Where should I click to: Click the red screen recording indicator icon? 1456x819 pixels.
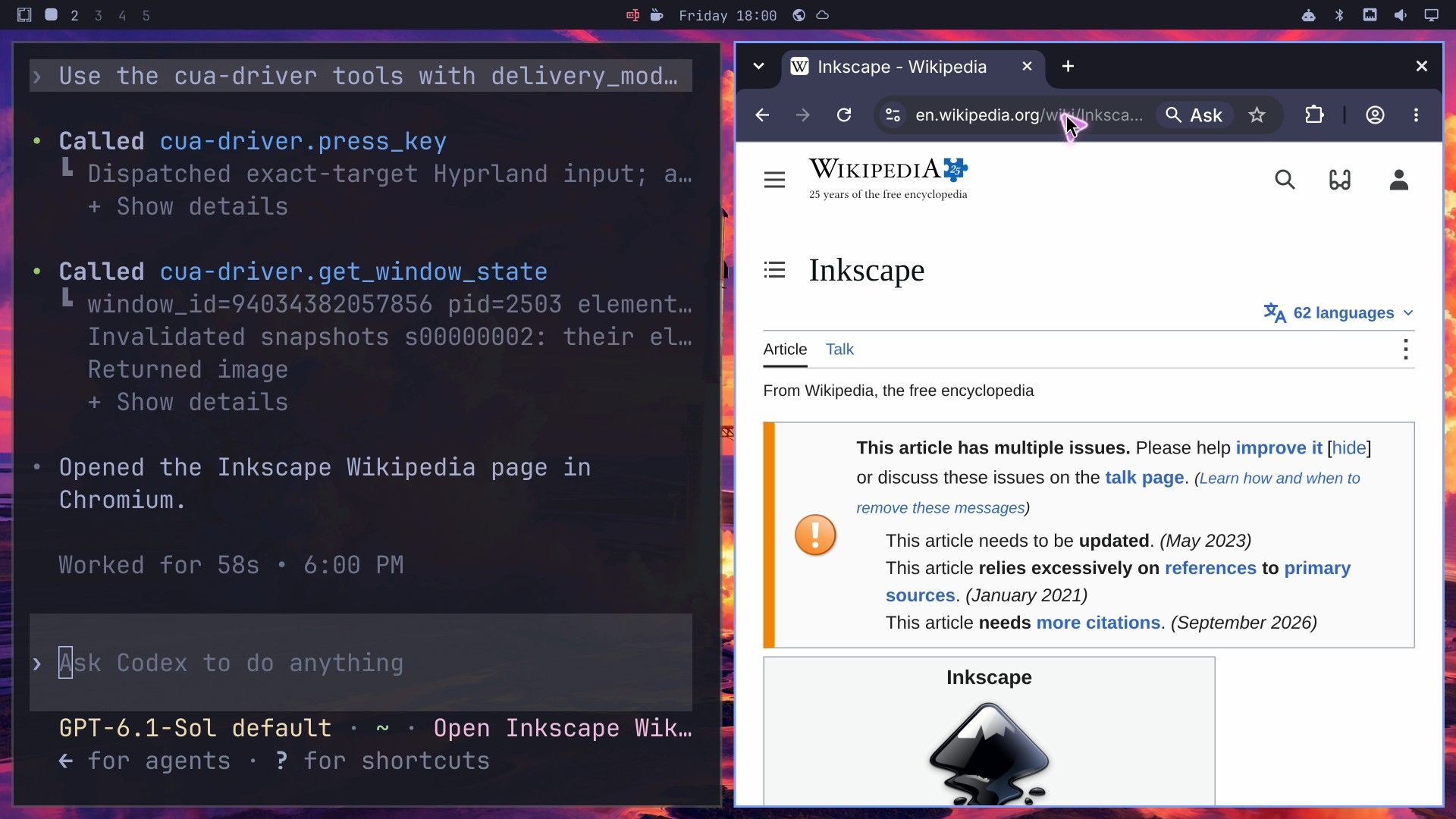(x=632, y=15)
